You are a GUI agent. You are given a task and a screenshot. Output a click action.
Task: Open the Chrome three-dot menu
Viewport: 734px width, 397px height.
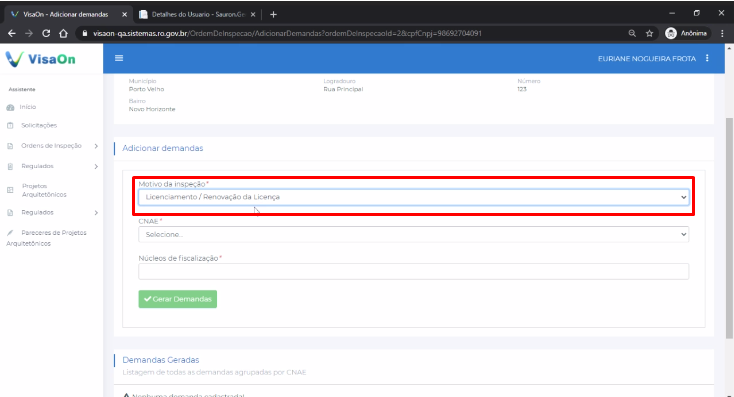click(722, 33)
